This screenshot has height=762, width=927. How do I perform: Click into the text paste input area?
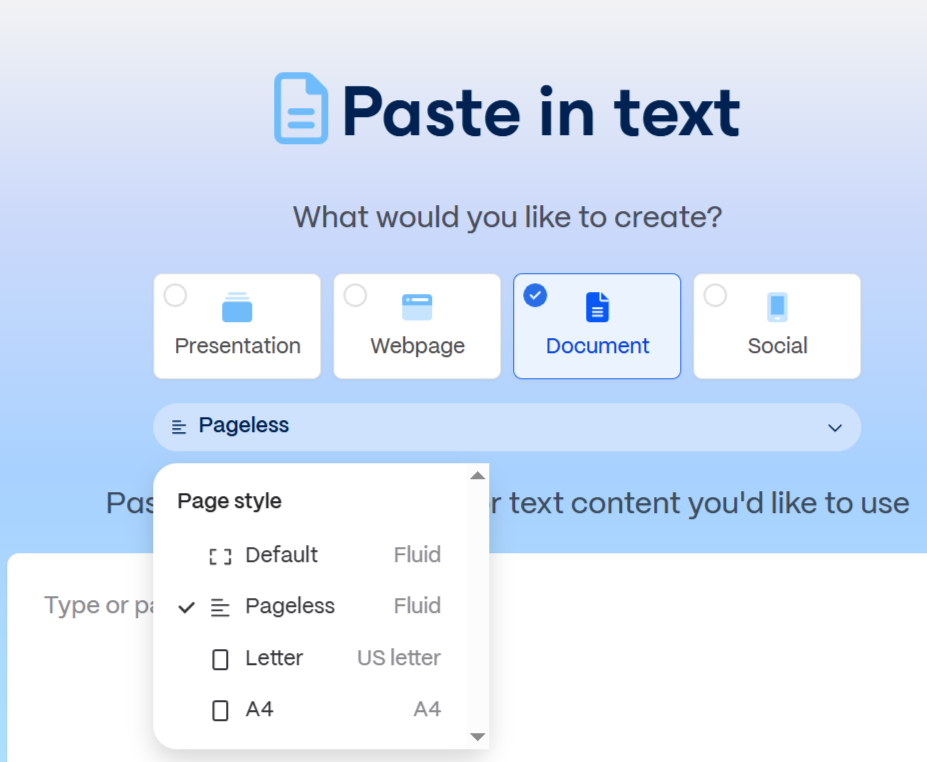coord(700,650)
